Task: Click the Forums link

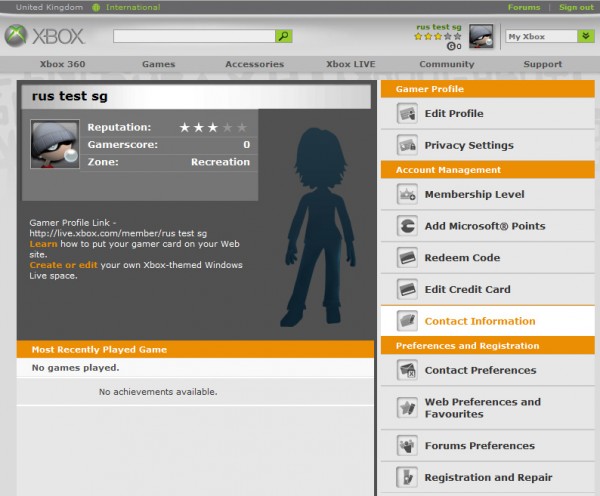Action: point(524,7)
